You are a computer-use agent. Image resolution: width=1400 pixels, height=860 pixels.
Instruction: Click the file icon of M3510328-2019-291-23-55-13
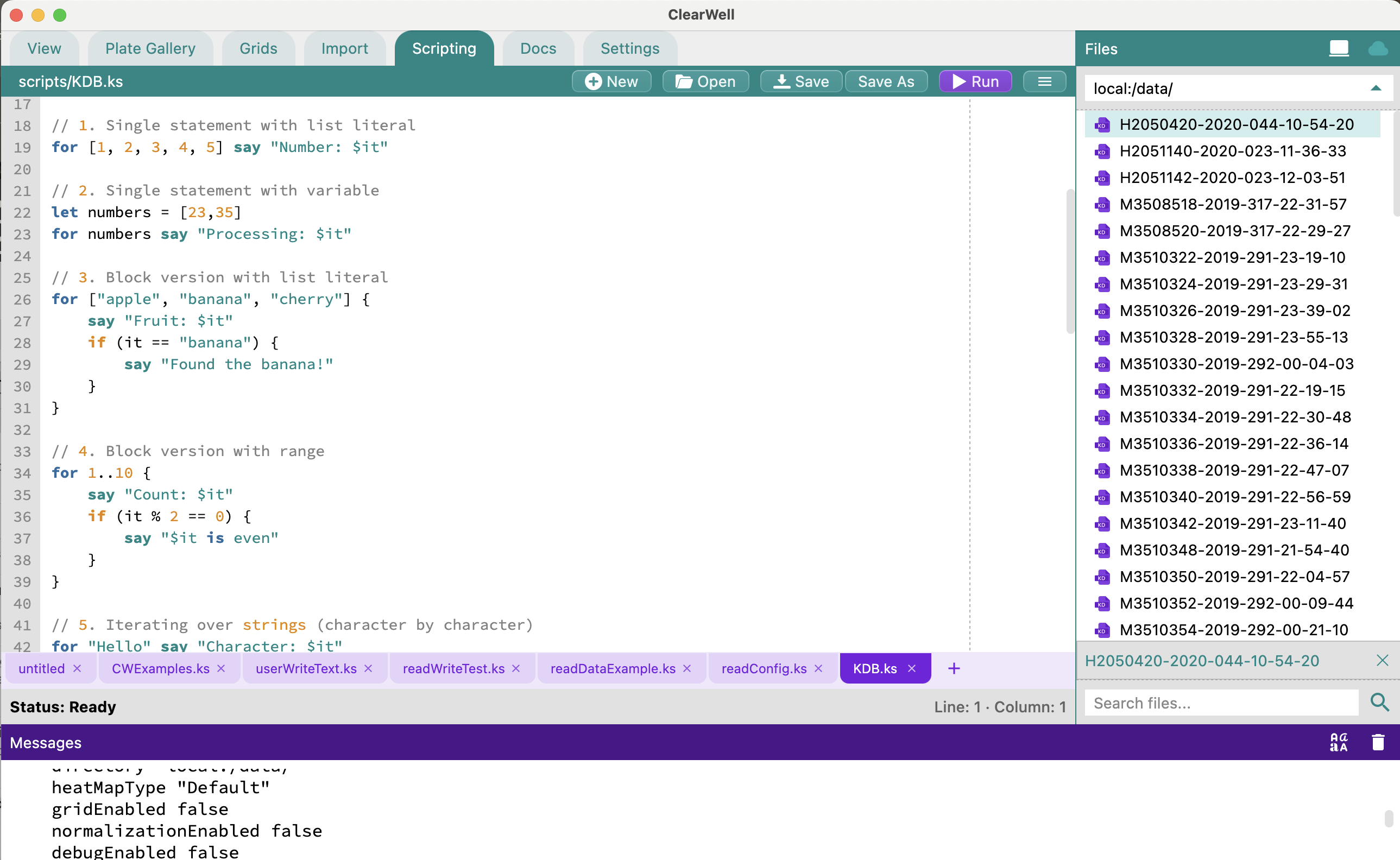(x=1102, y=338)
